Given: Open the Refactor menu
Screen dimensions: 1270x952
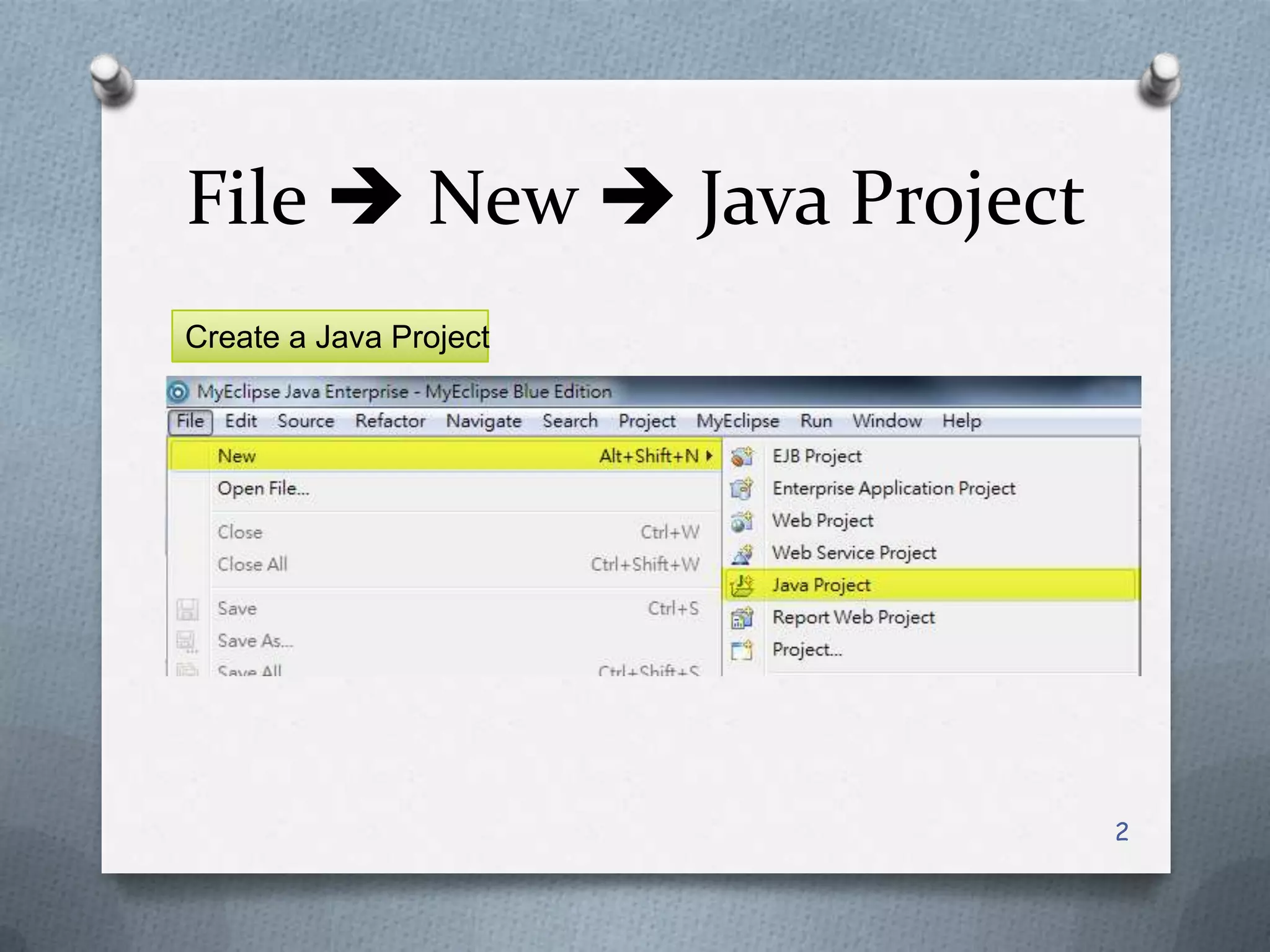Looking at the screenshot, I should click(390, 421).
